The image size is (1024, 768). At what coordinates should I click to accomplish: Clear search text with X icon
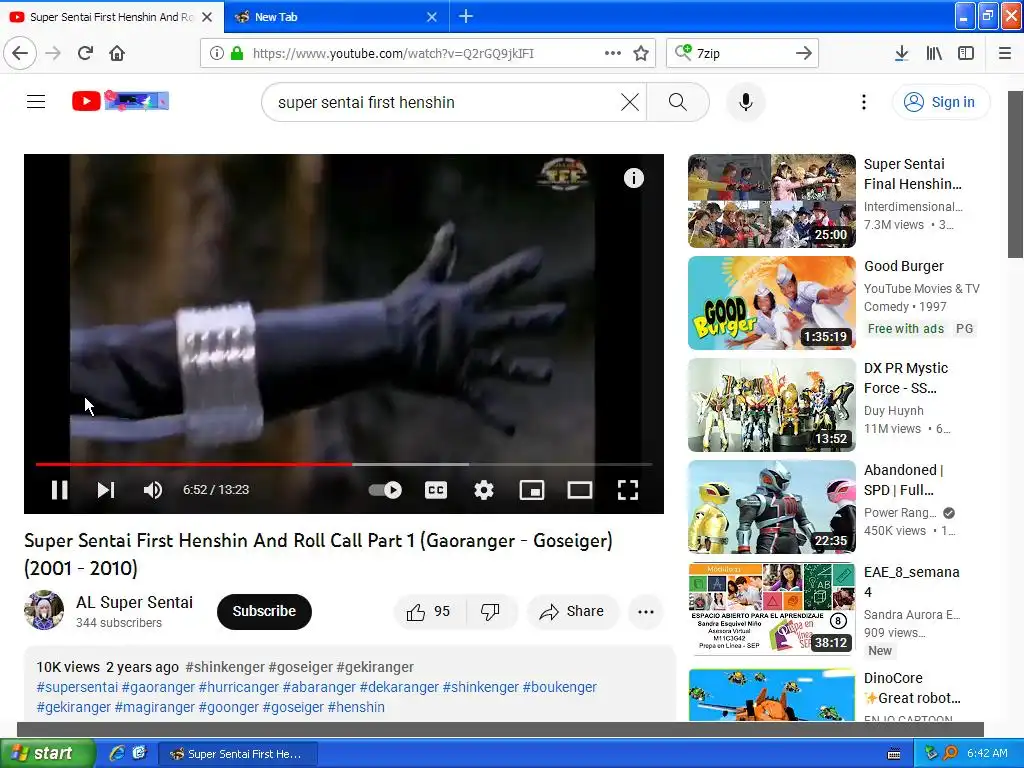(630, 102)
